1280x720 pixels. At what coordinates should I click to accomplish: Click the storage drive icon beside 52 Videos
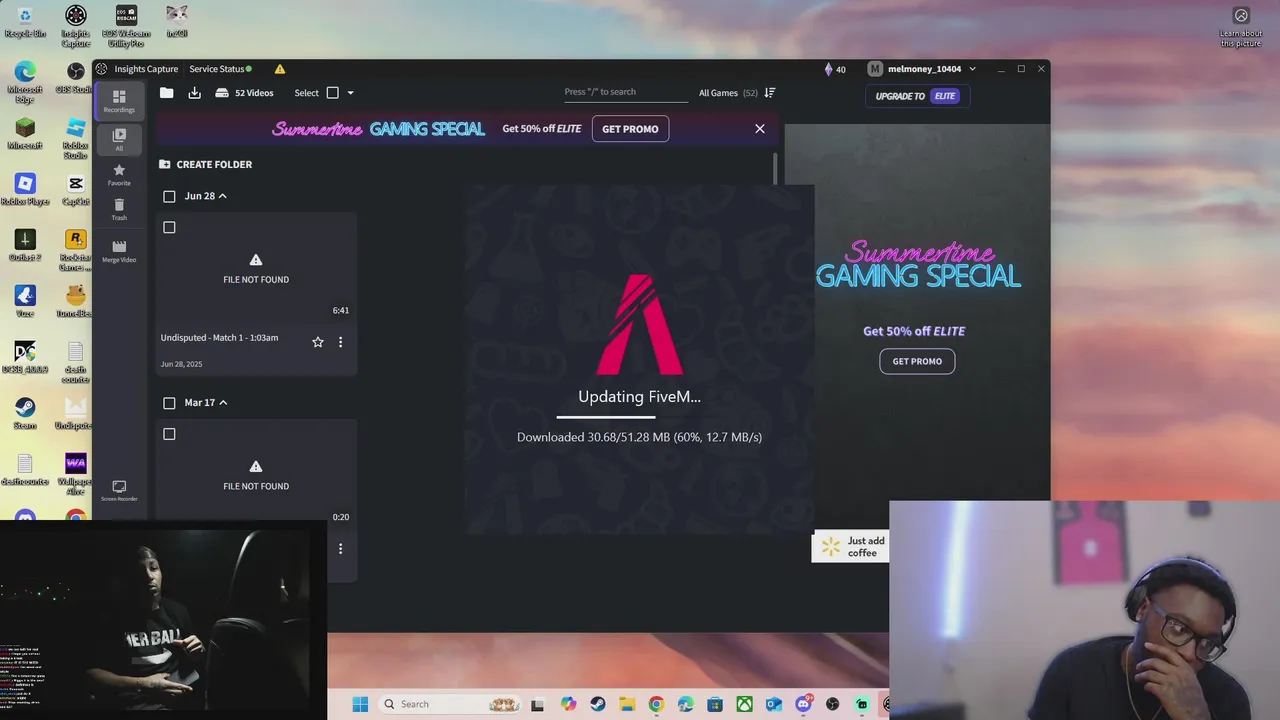click(x=222, y=93)
